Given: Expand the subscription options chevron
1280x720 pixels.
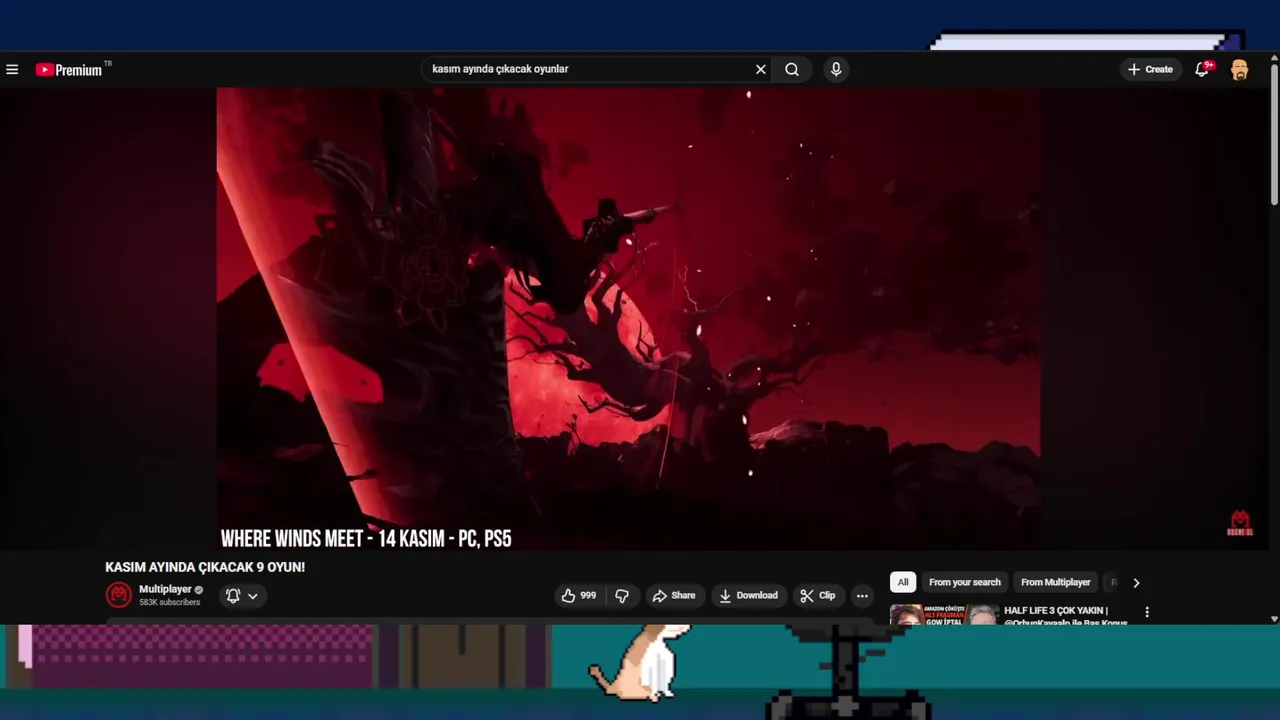Looking at the screenshot, I should (x=253, y=595).
